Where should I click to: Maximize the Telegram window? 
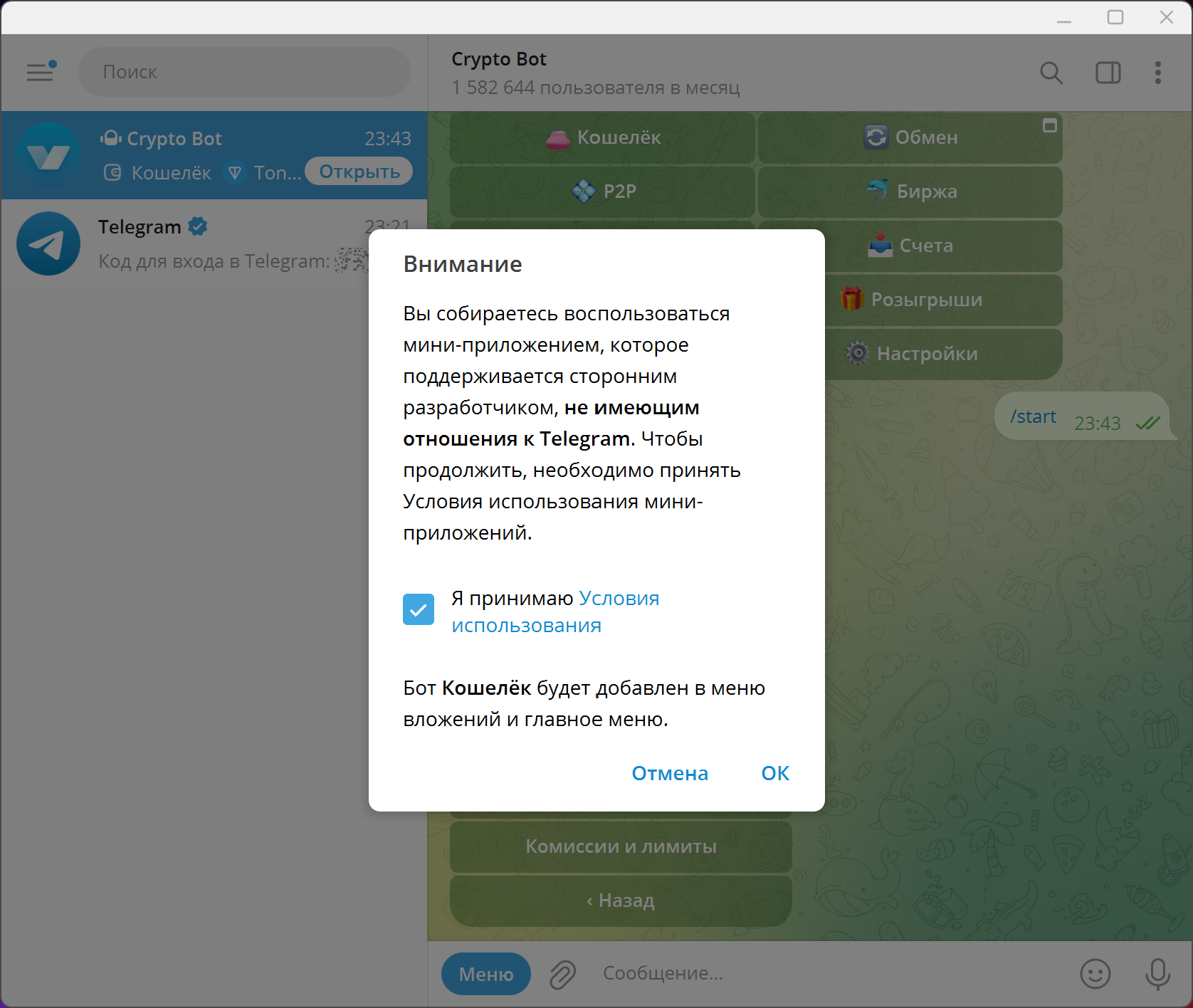(1115, 17)
